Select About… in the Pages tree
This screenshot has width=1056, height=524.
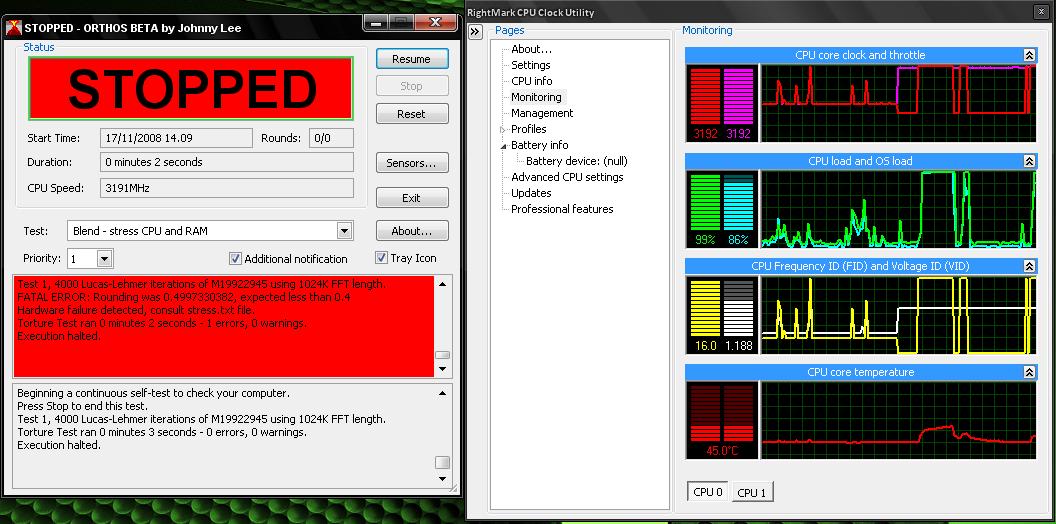[x=531, y=49]
